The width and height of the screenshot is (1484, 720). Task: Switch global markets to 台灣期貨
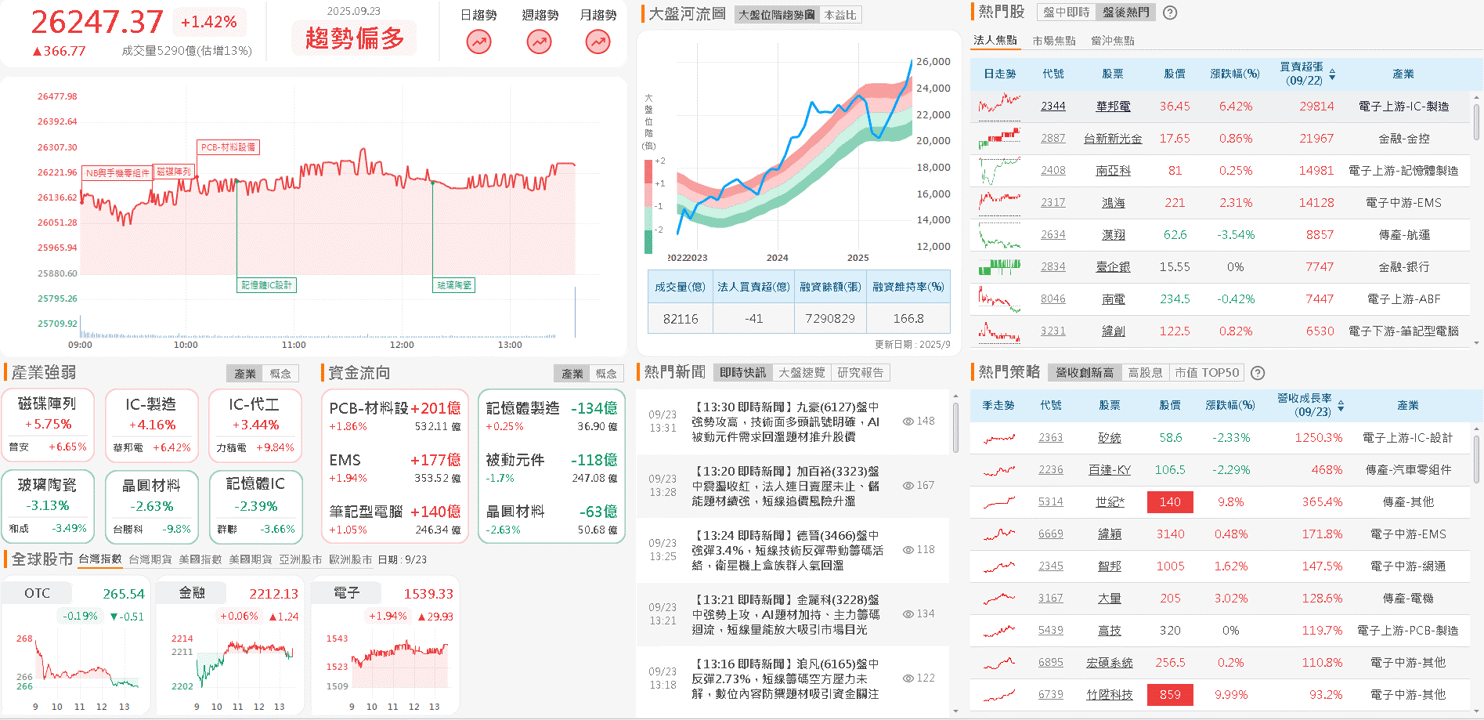[x=152, y=559]
